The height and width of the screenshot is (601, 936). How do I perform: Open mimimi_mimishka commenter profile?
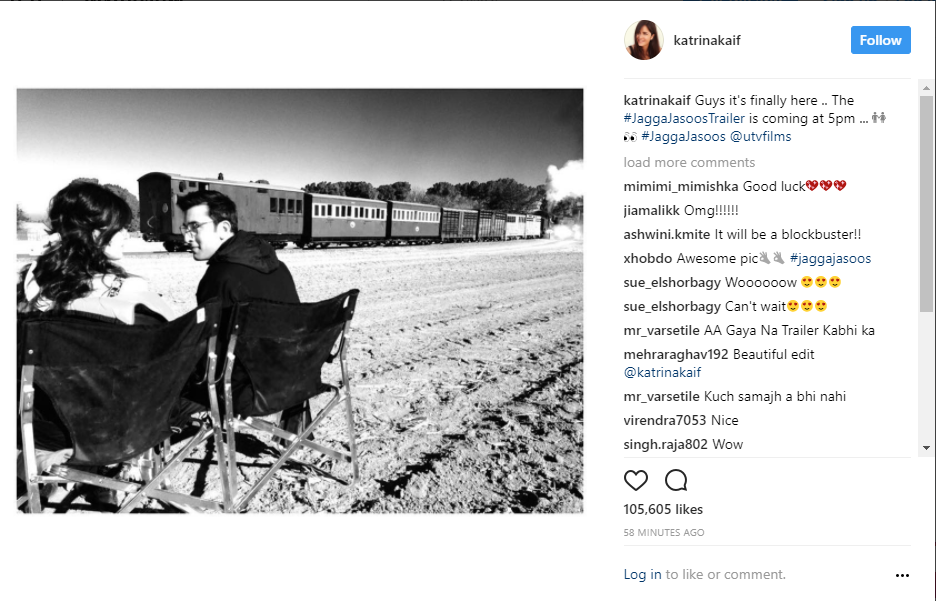[x=681, y=186]
